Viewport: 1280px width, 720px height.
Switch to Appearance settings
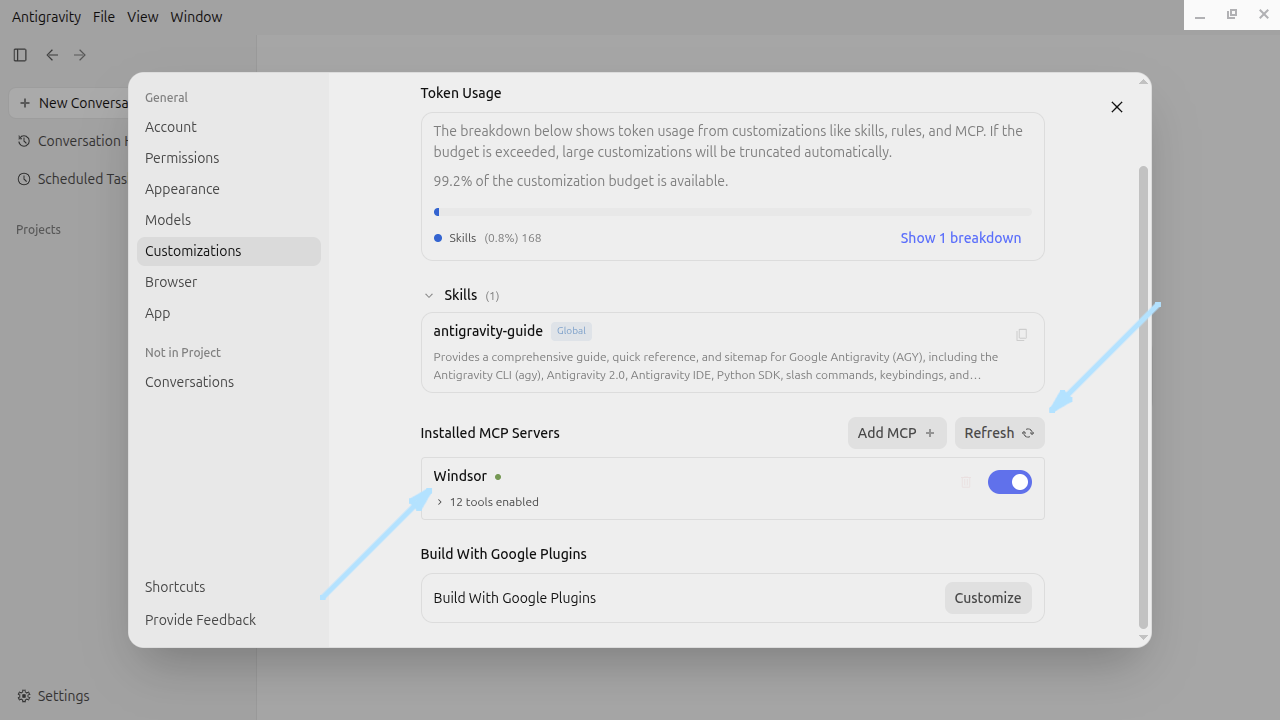(x=229, y=189)
